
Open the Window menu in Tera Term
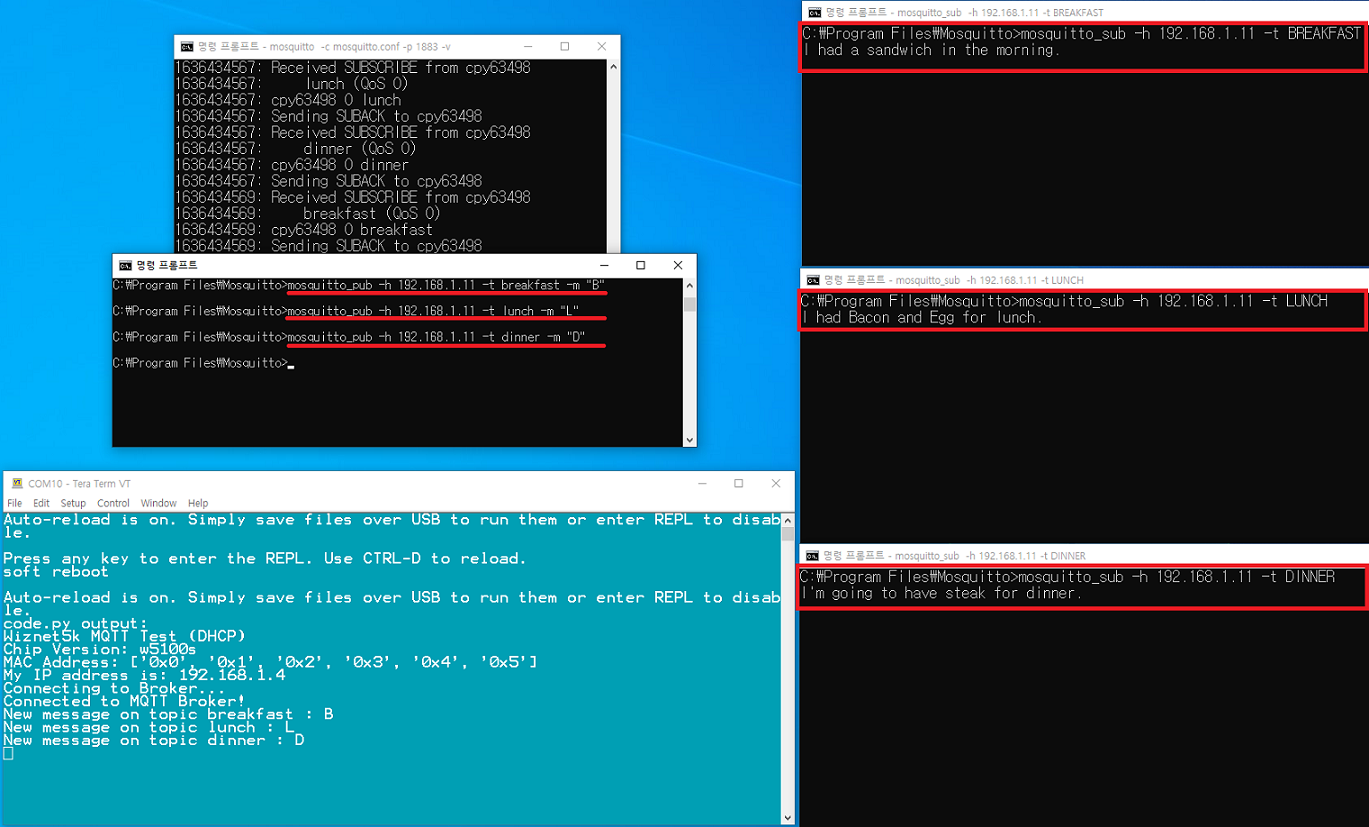tap(158, 503)
